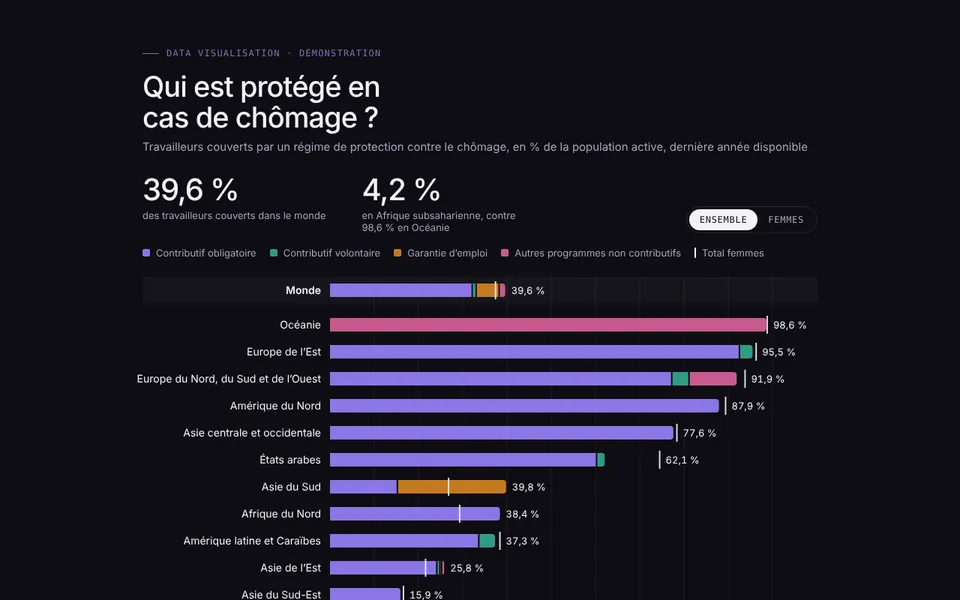960x600 pixels.
Task: Click the Asie centrale et occidentale bar
Action: pyautogui.click(x=501, y=432)
